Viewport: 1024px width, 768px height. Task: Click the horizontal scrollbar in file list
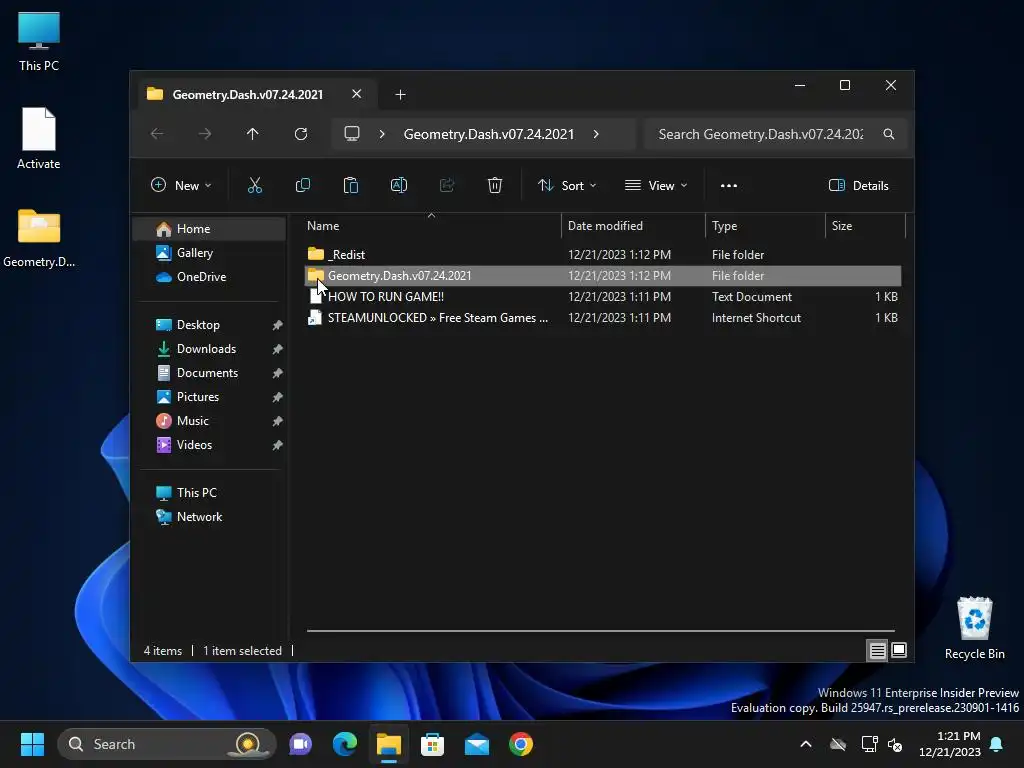601,631
